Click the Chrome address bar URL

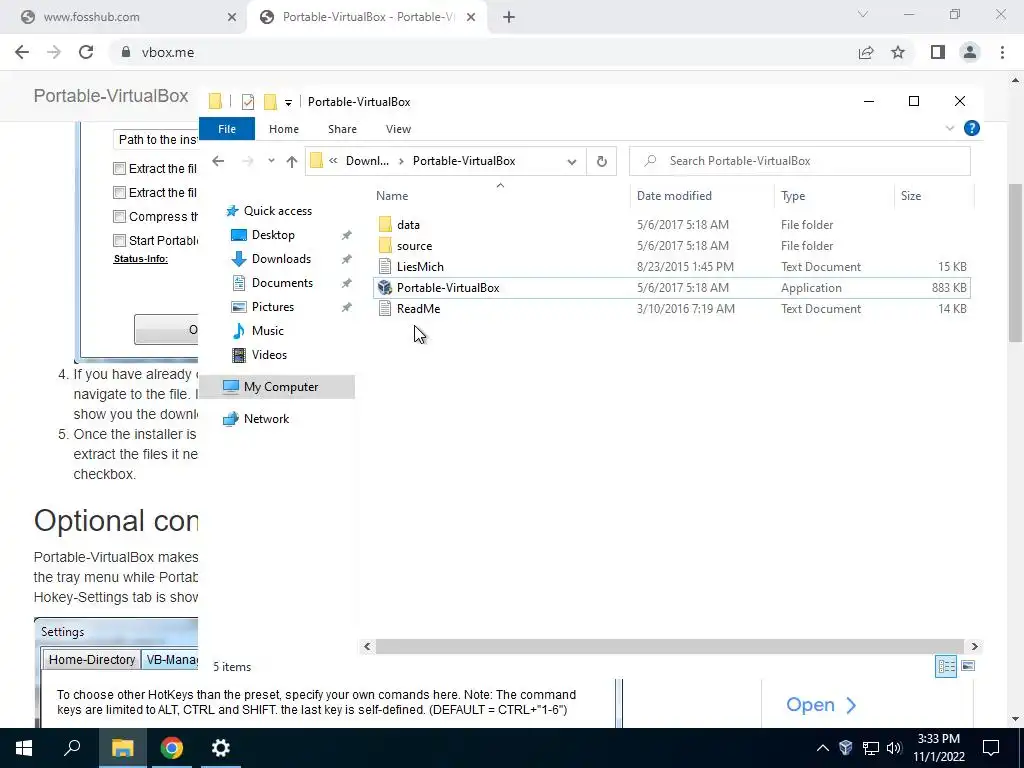tap(168, 52)
